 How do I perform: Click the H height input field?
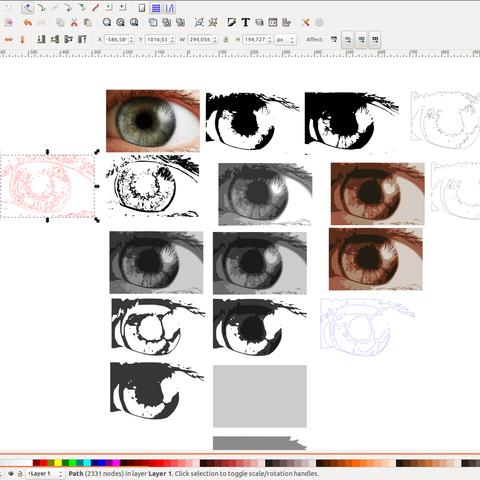pos(255,40)
